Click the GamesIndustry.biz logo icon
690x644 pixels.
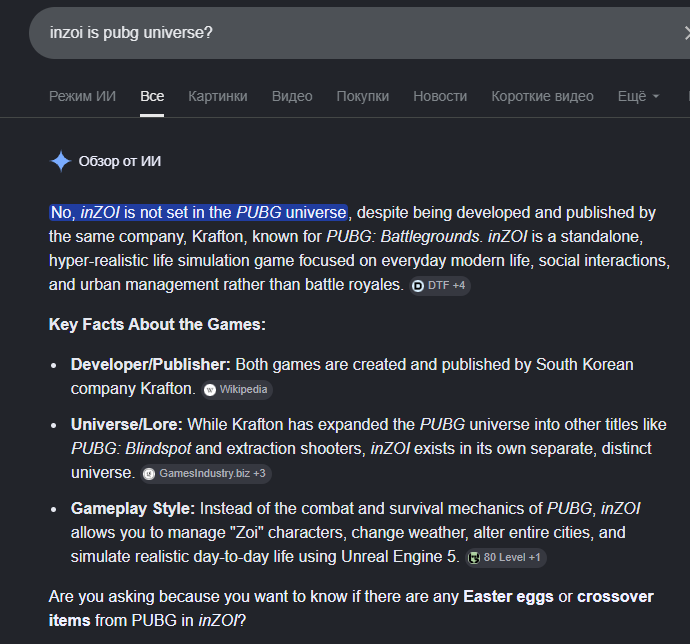click(x=149, y=474)
